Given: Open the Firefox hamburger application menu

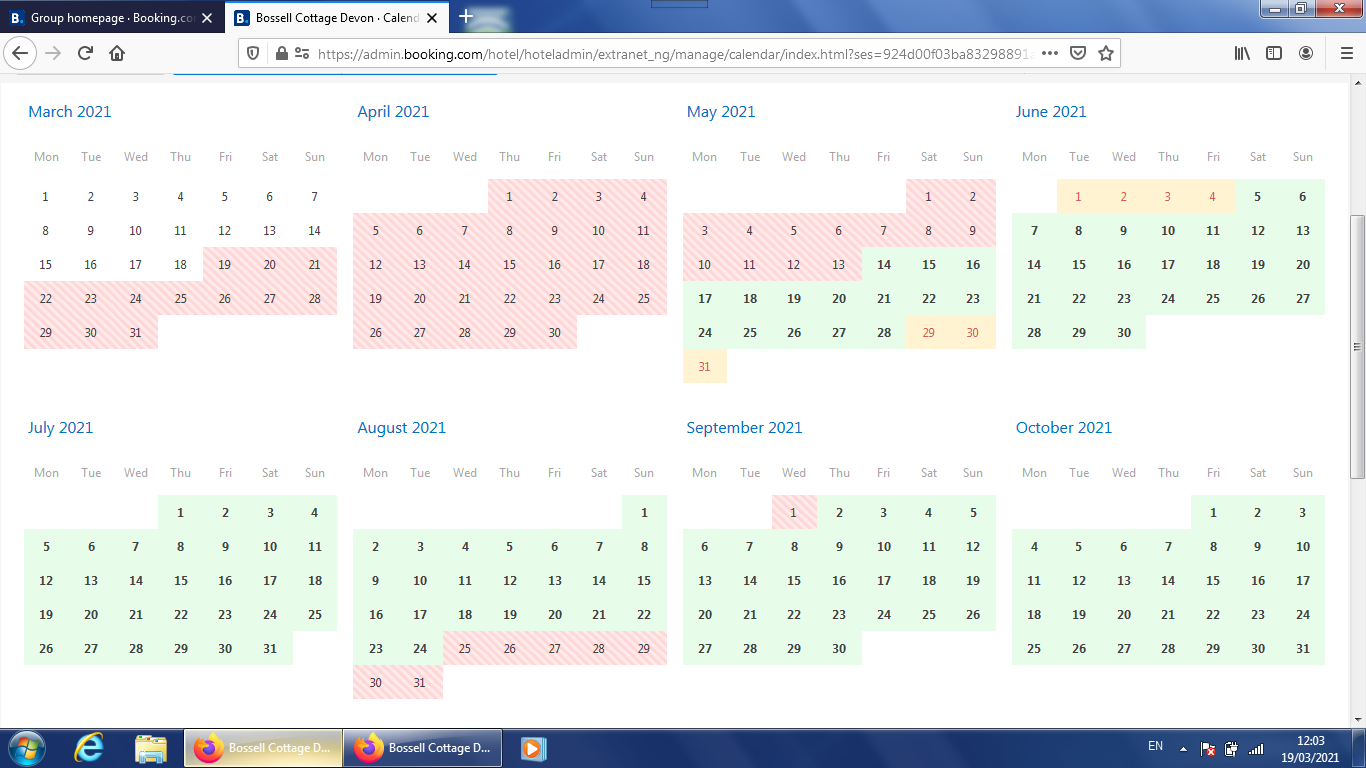Looking at the screenshot, I should point(1346,54).
